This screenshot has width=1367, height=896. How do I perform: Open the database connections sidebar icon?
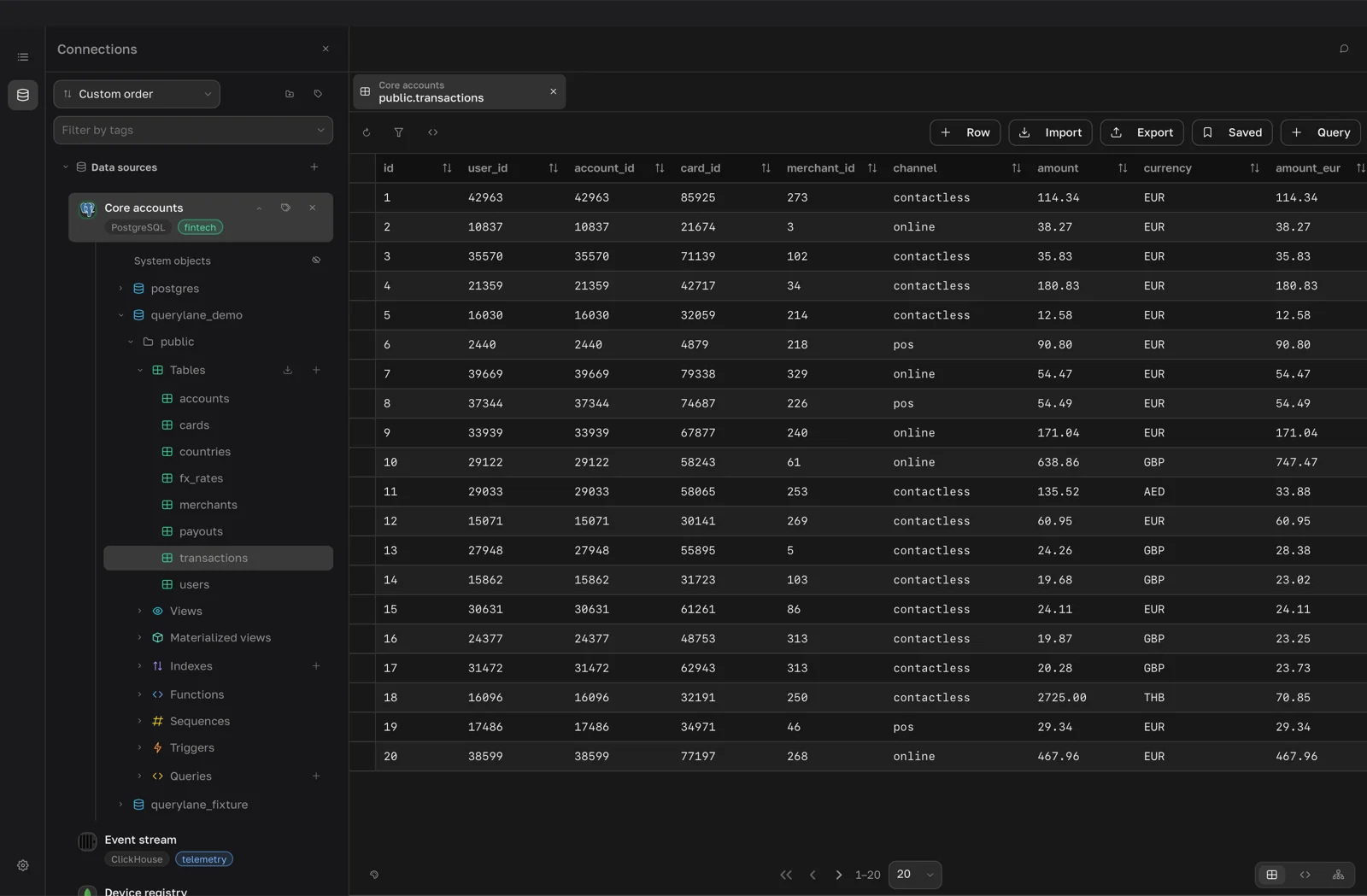coord(23,95)
